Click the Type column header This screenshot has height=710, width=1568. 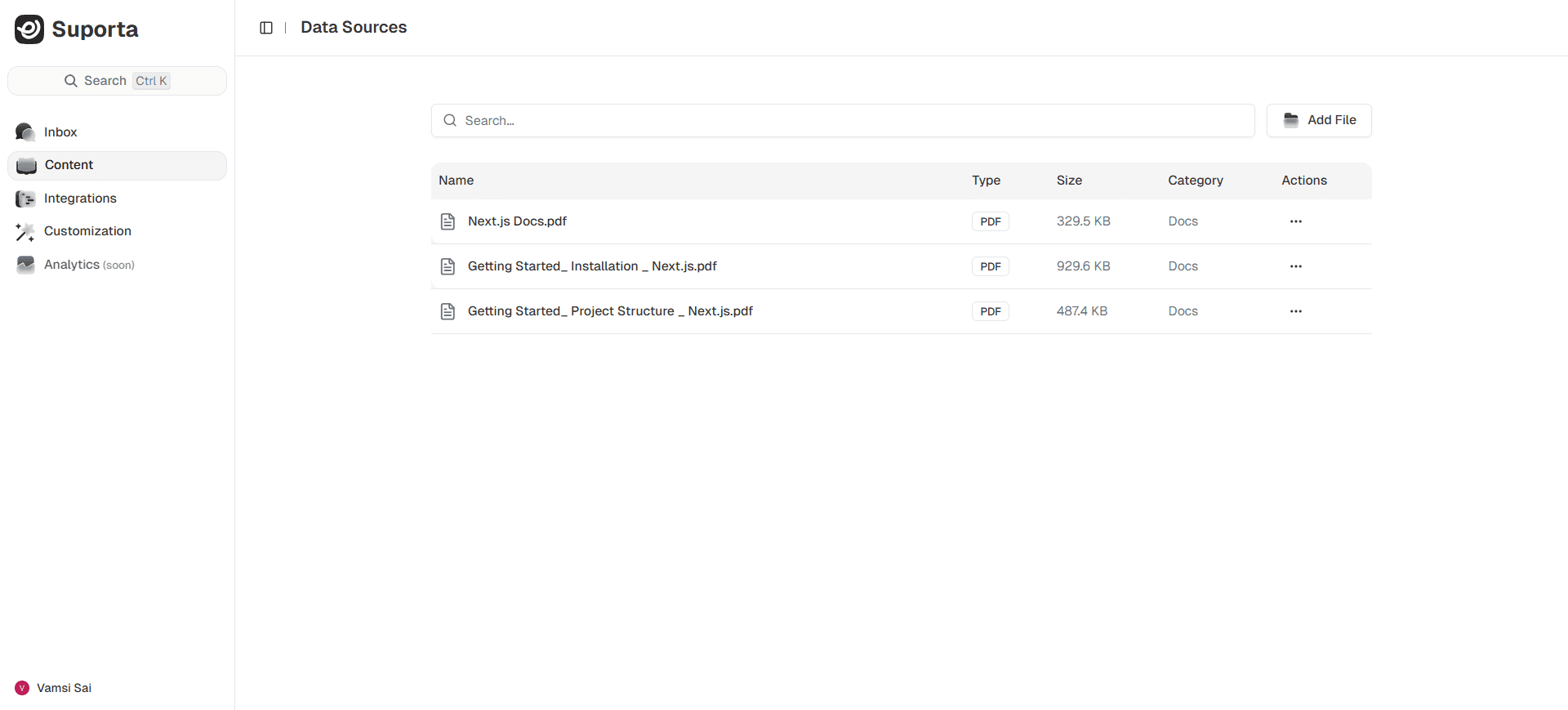[x=986, y=181]
